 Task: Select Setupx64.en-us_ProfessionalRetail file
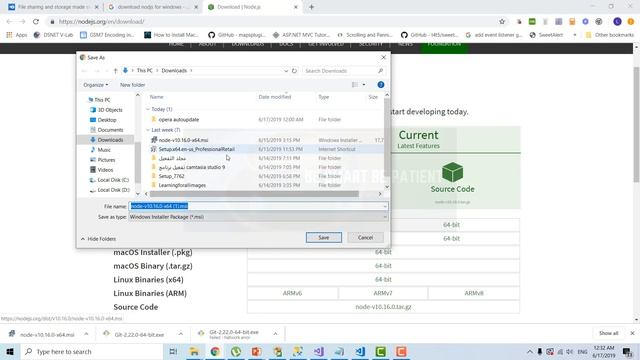pyautogui.click(x=196, y=149)
